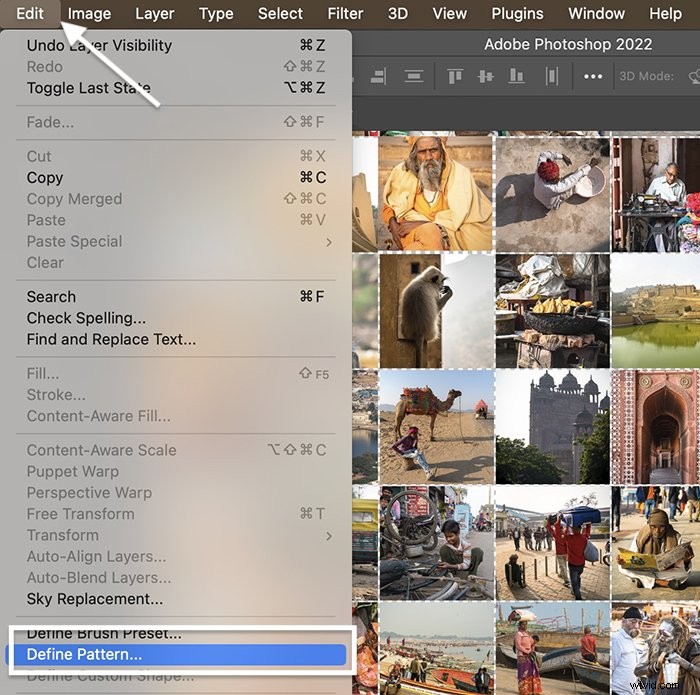Open the Filter menu
Viewport: 700px width, 695px height.
tap(345, 14)
